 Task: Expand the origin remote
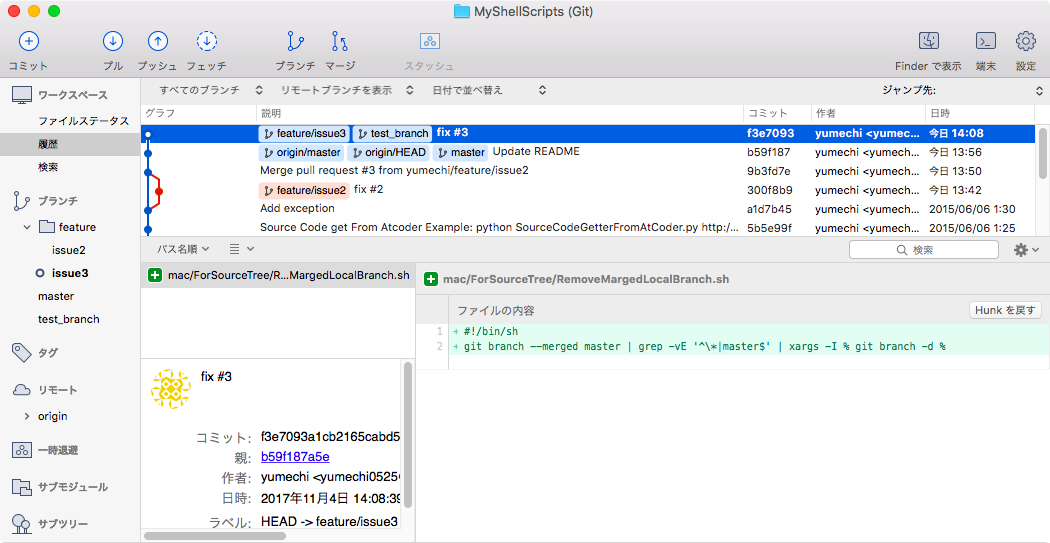pyautogui.click(x=27, y=416)
